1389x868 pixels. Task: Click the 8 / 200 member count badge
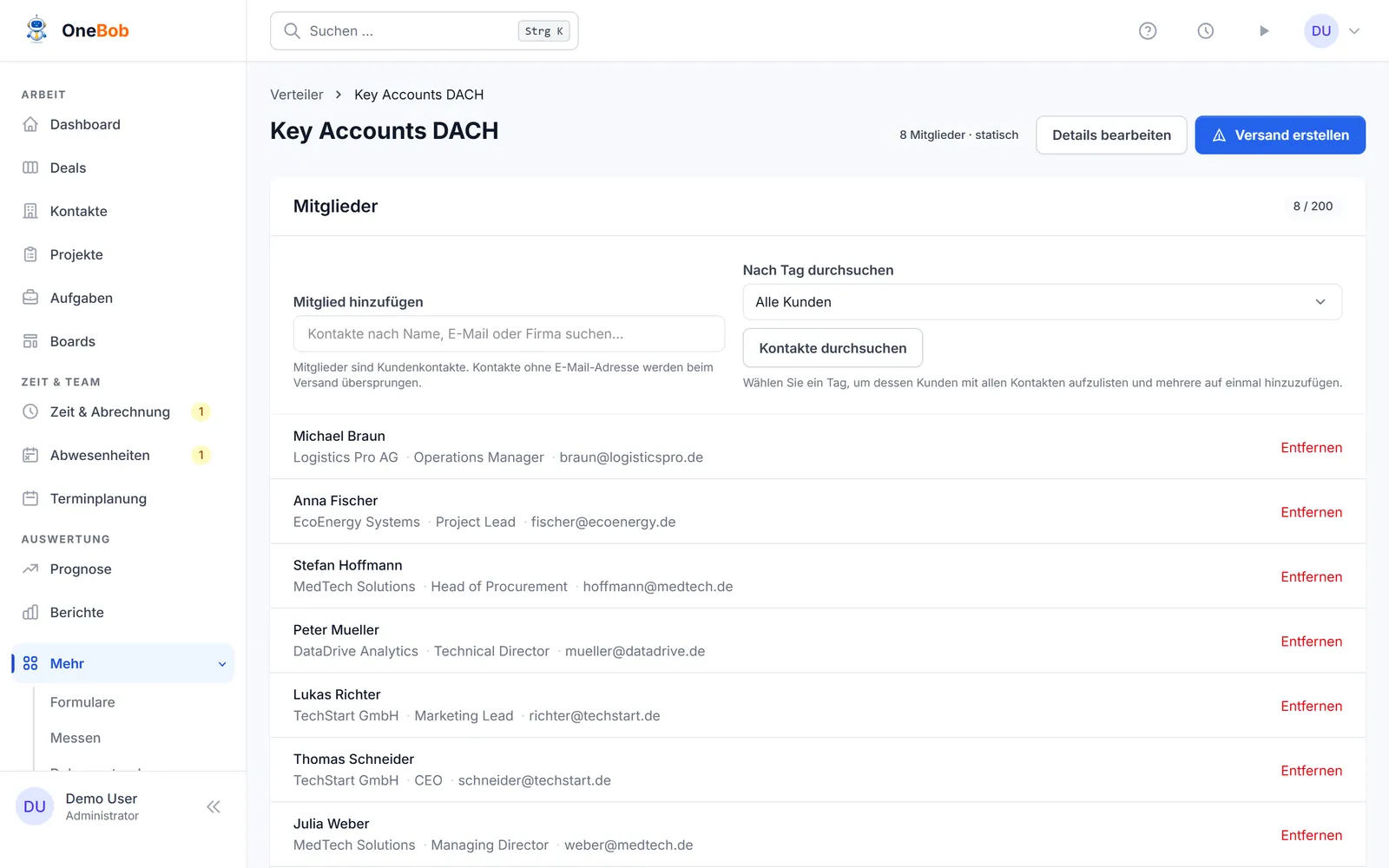click(x=1313, y=207)
